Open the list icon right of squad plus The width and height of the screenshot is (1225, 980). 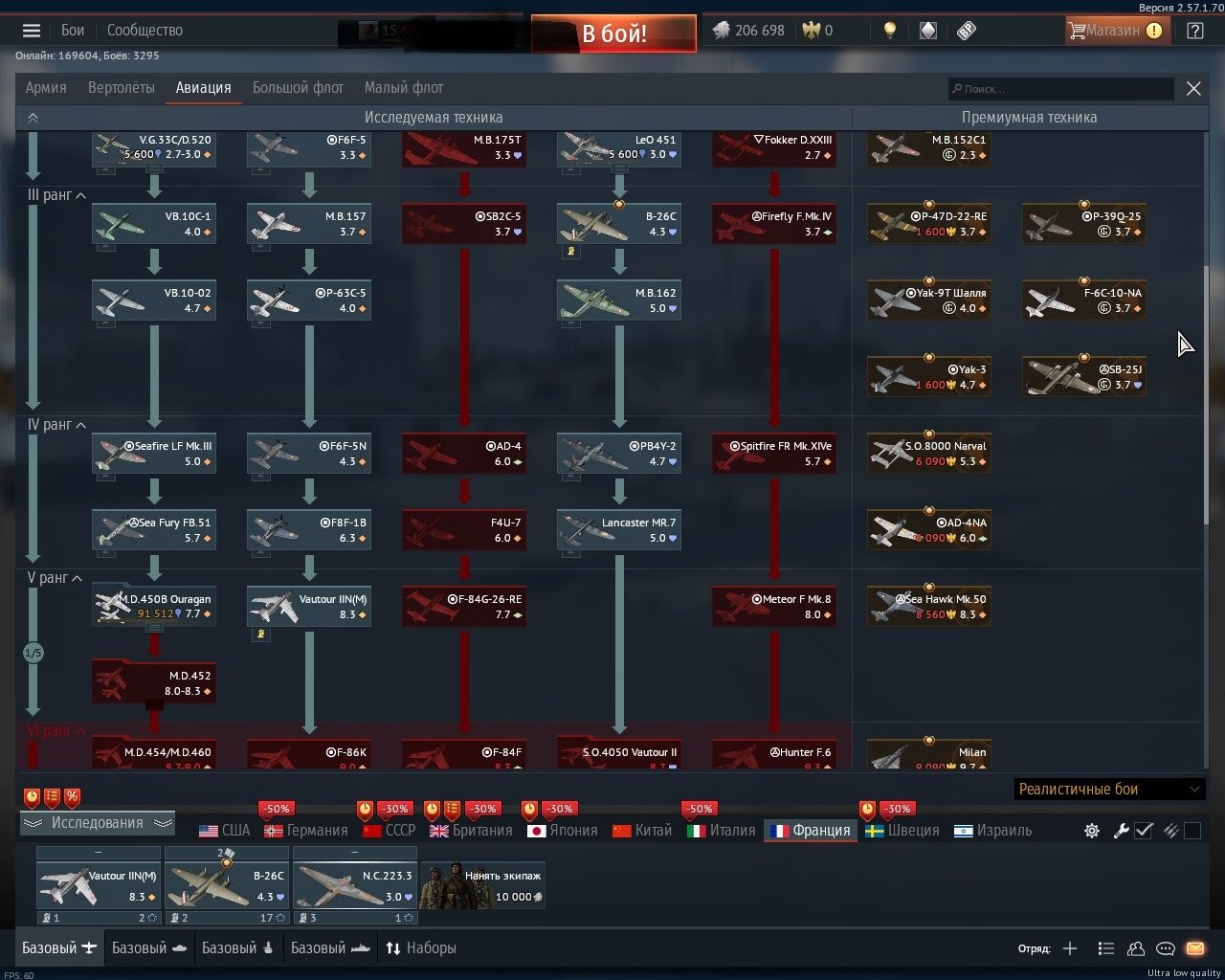1105,948
